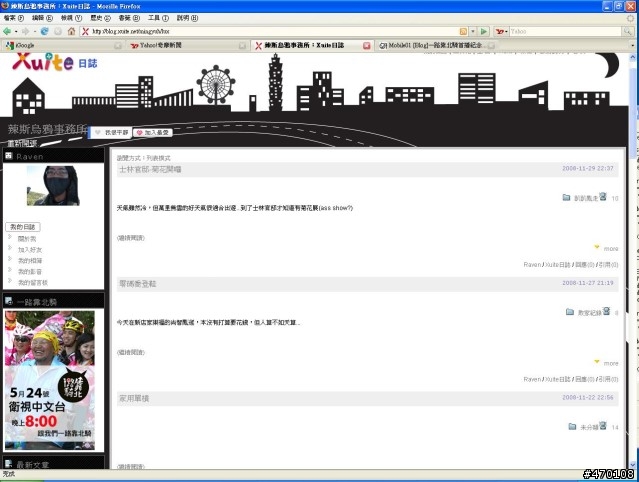The height and width of the screenshot is (482, 639).
Task: Close the active Xuite tab
Action: 366,46
